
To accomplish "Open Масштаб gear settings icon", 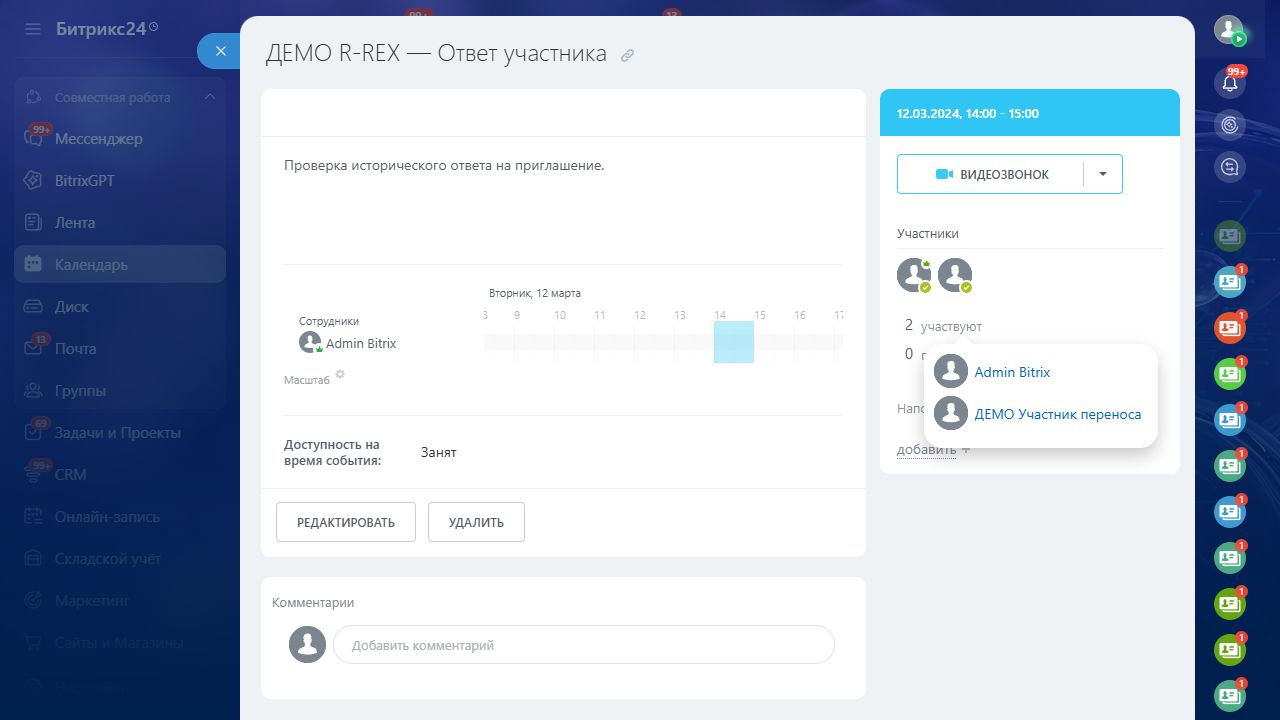I will click(x=340, y=374).
